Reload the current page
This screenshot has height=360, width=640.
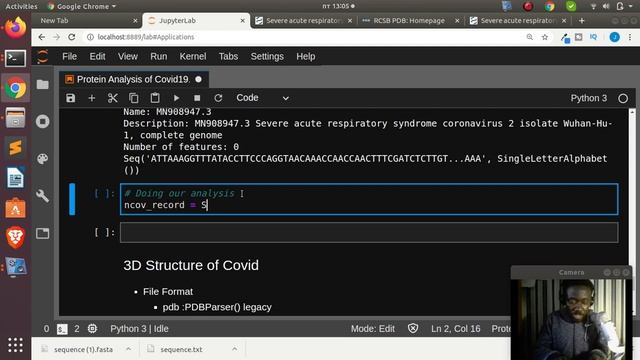(71, 37)
